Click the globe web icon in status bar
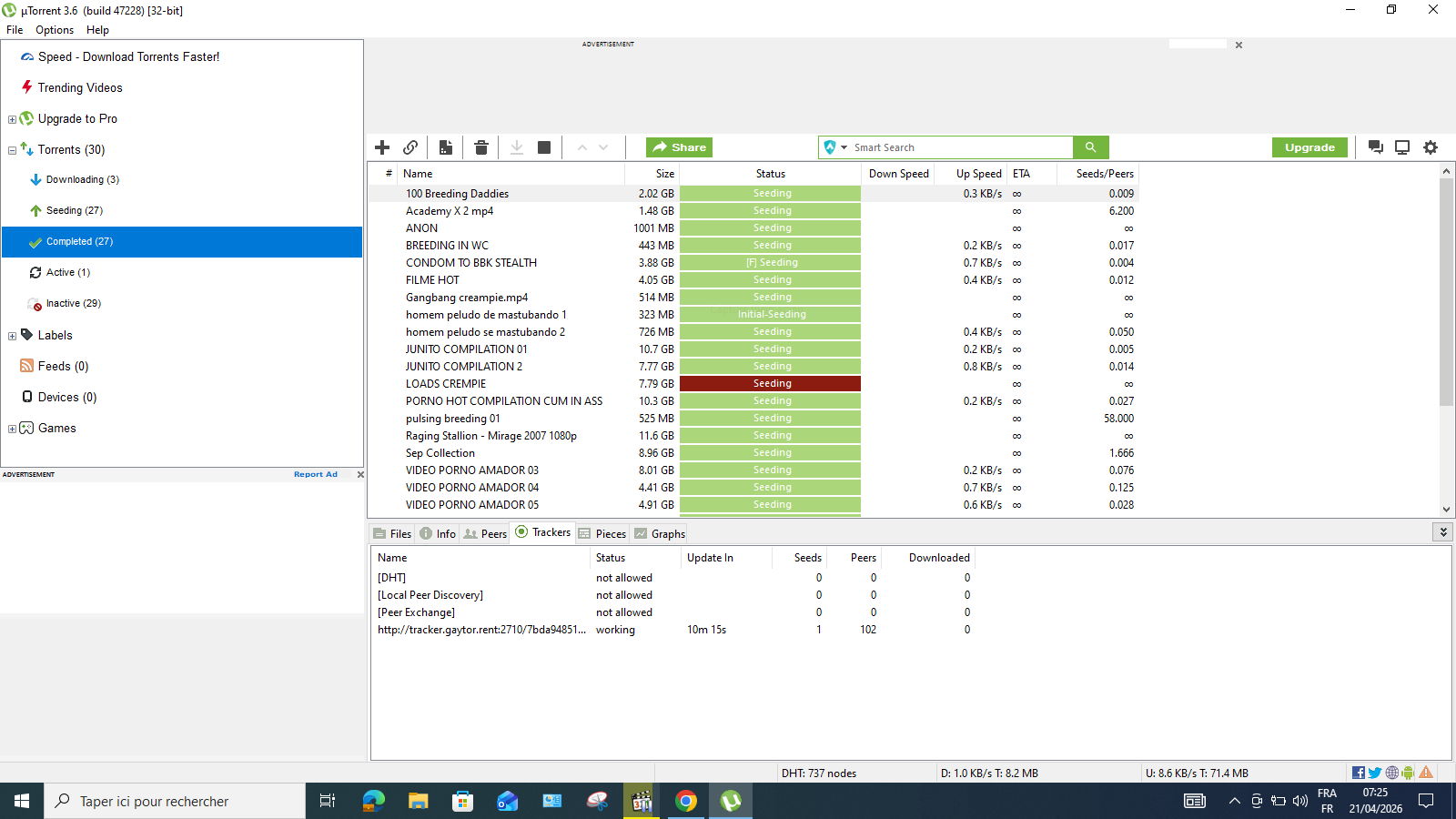The height and width of the screenshot is (819, 1456). pos(1392,773)
